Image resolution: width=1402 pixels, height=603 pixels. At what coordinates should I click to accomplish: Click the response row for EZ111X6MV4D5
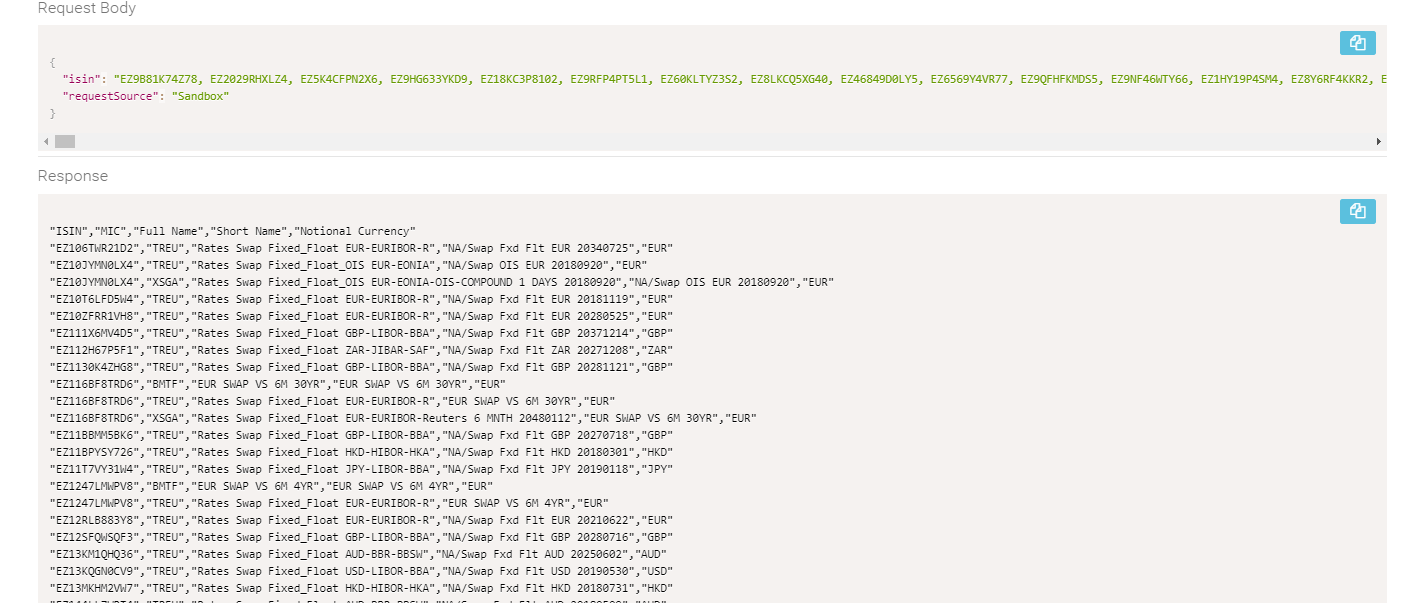coord(361,333)
